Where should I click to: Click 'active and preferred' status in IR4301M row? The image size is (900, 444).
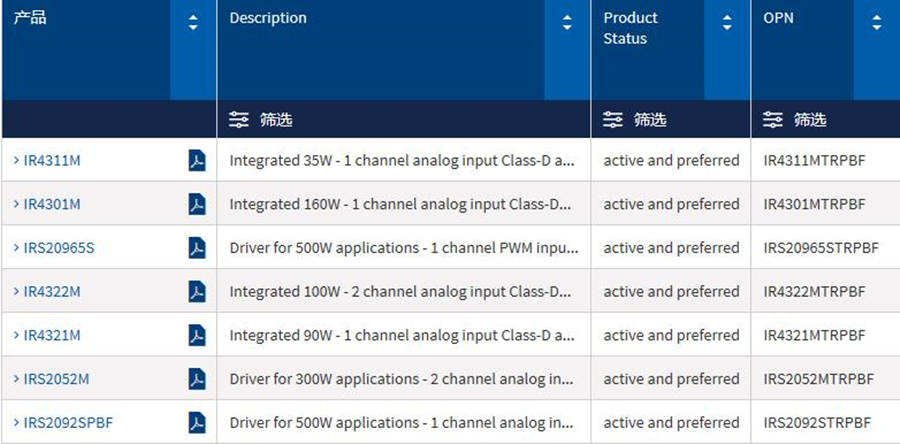[x=671, y=204]
